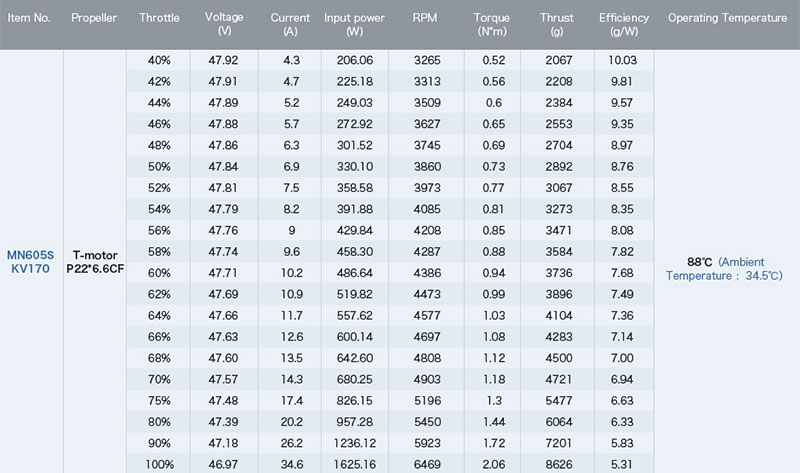This screenshot has height=473, width=800.
Task: Click the Operating Temperature header
Action: [x=728, y=18]
